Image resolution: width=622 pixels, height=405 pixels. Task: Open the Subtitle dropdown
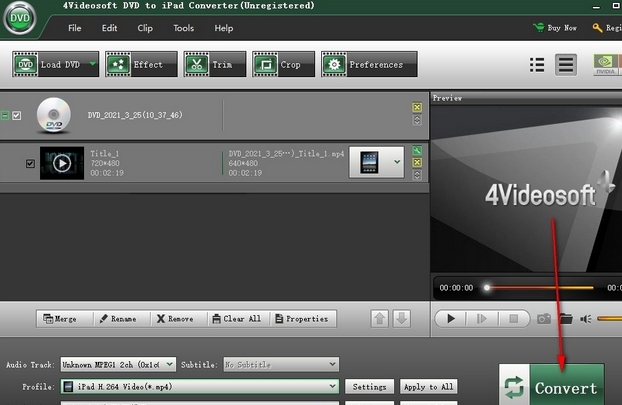281,364
